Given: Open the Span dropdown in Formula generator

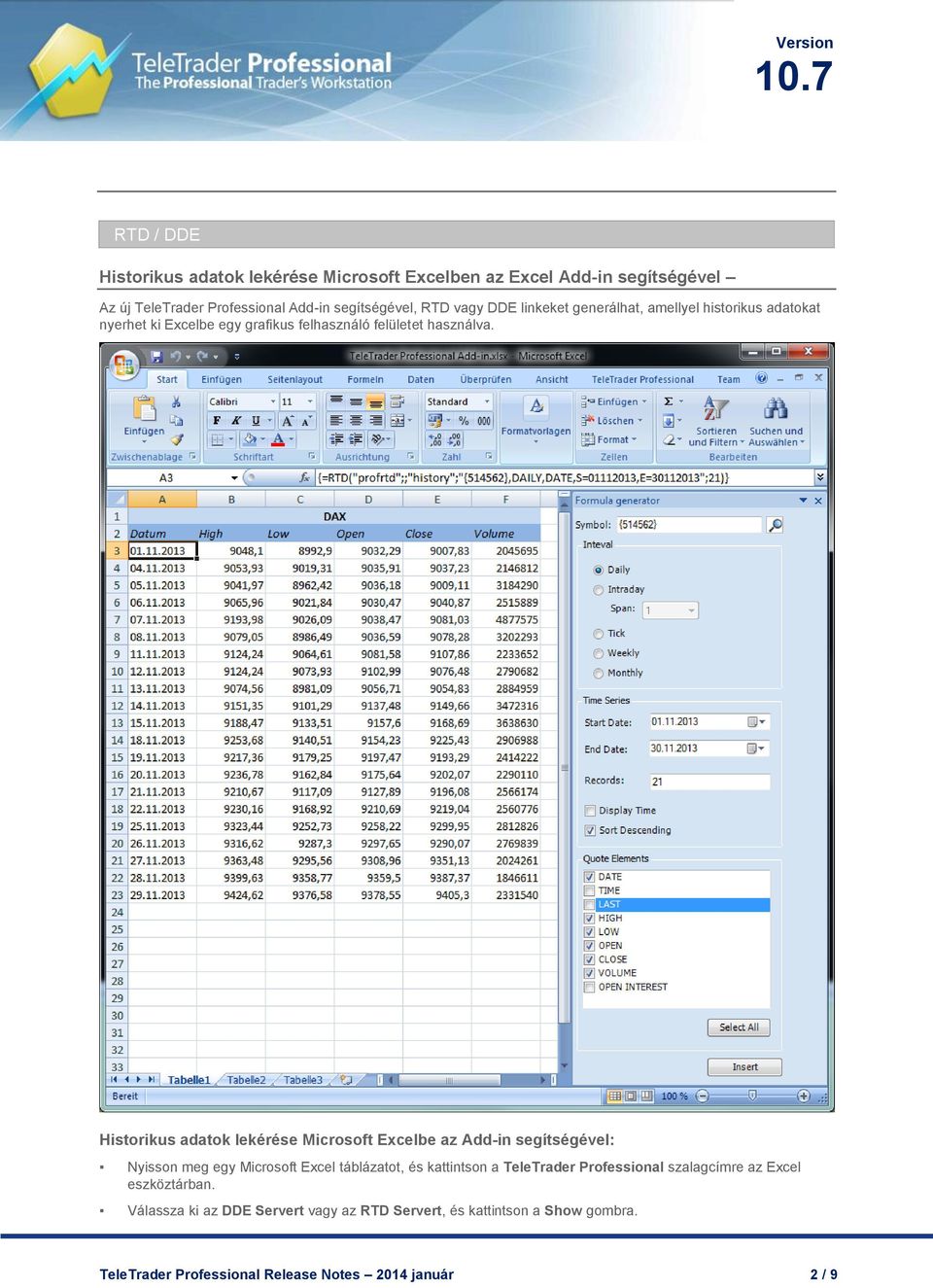Looking at the screenshot, I should click(x=691, y=610).
